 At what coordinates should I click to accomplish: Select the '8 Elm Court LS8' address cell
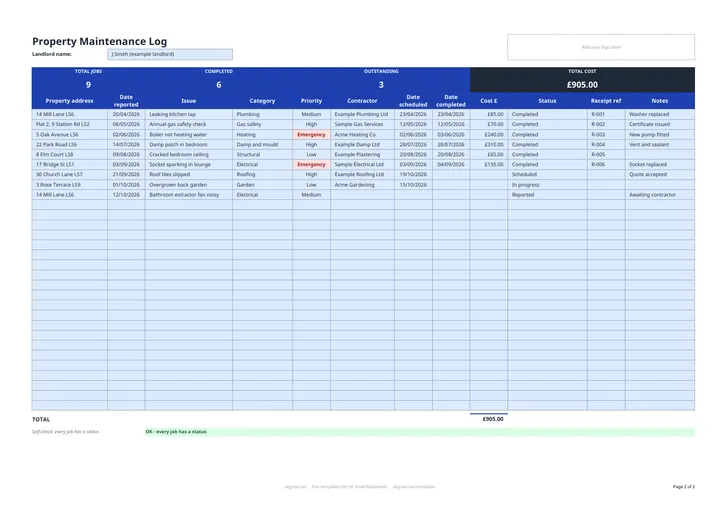click(x=70, y=154)
